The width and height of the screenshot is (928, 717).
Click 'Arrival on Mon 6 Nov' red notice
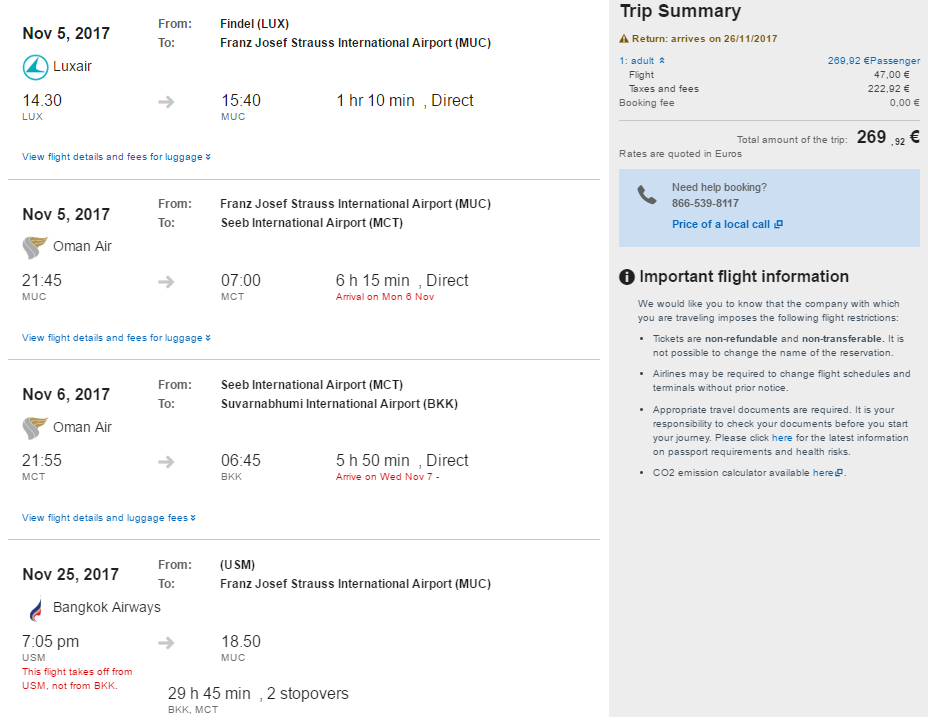[x=385, y=297]
